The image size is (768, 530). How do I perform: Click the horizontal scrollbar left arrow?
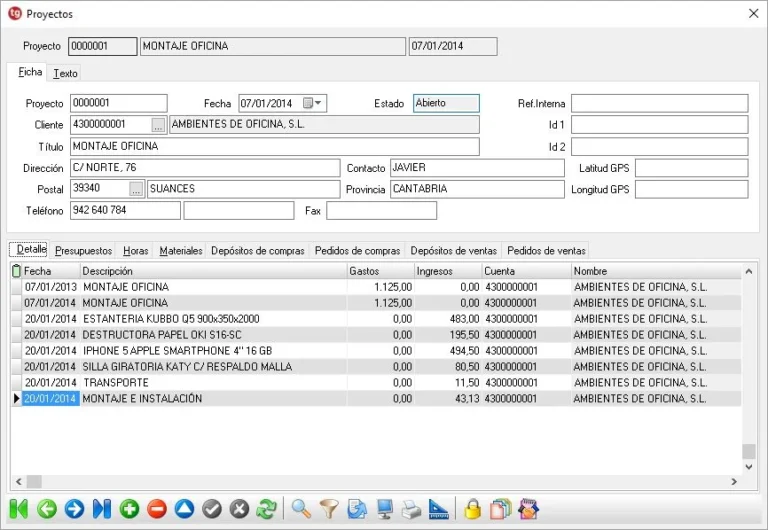click(19, 482)
